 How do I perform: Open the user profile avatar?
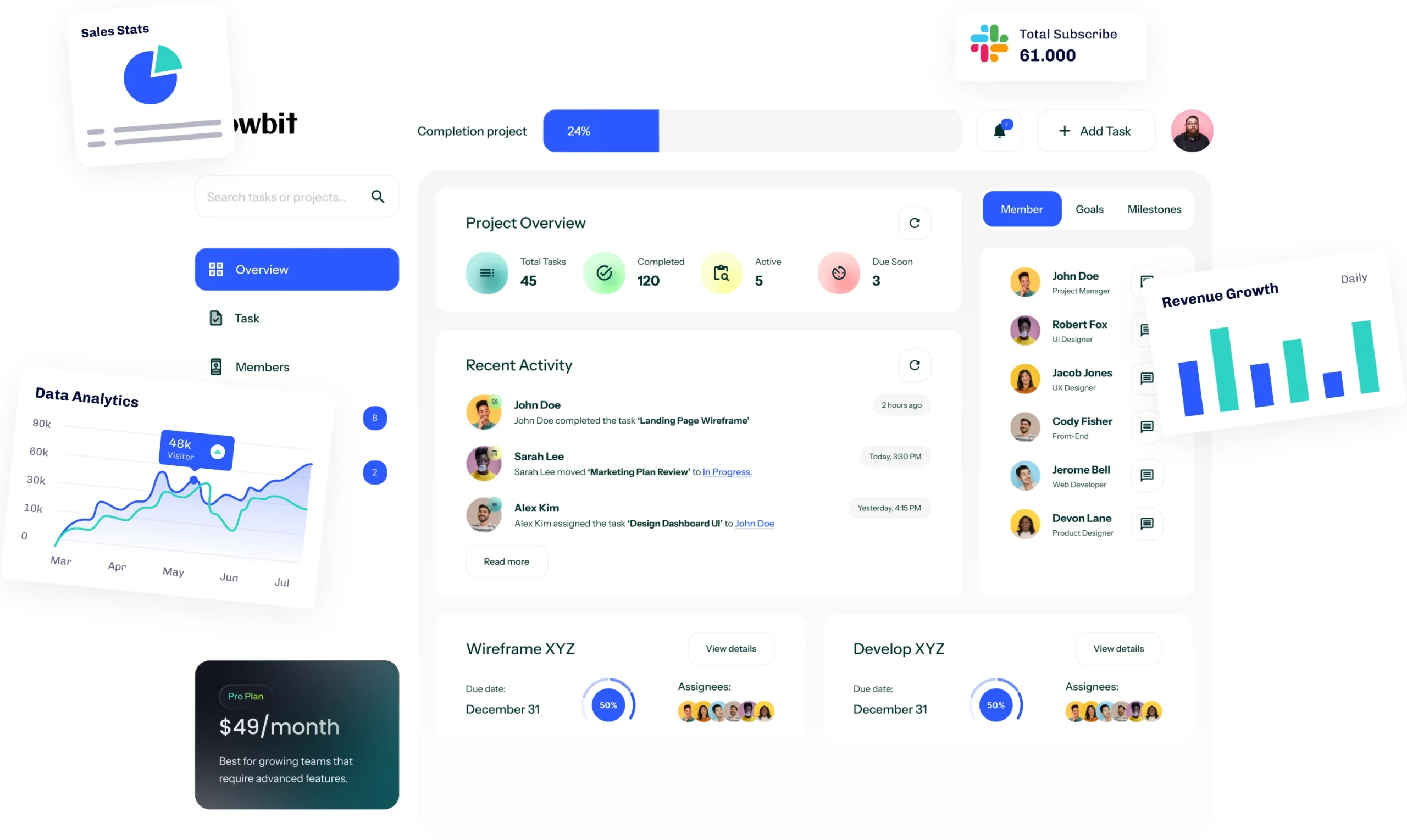(1192, 131)
